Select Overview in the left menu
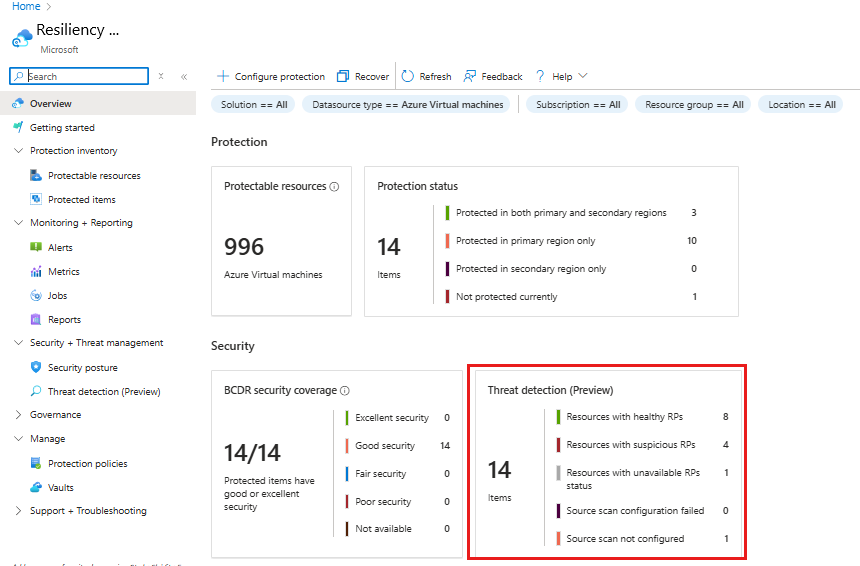The width and height of the screenshot is (860, 566). pyautogui.click(x=50, y=104)
